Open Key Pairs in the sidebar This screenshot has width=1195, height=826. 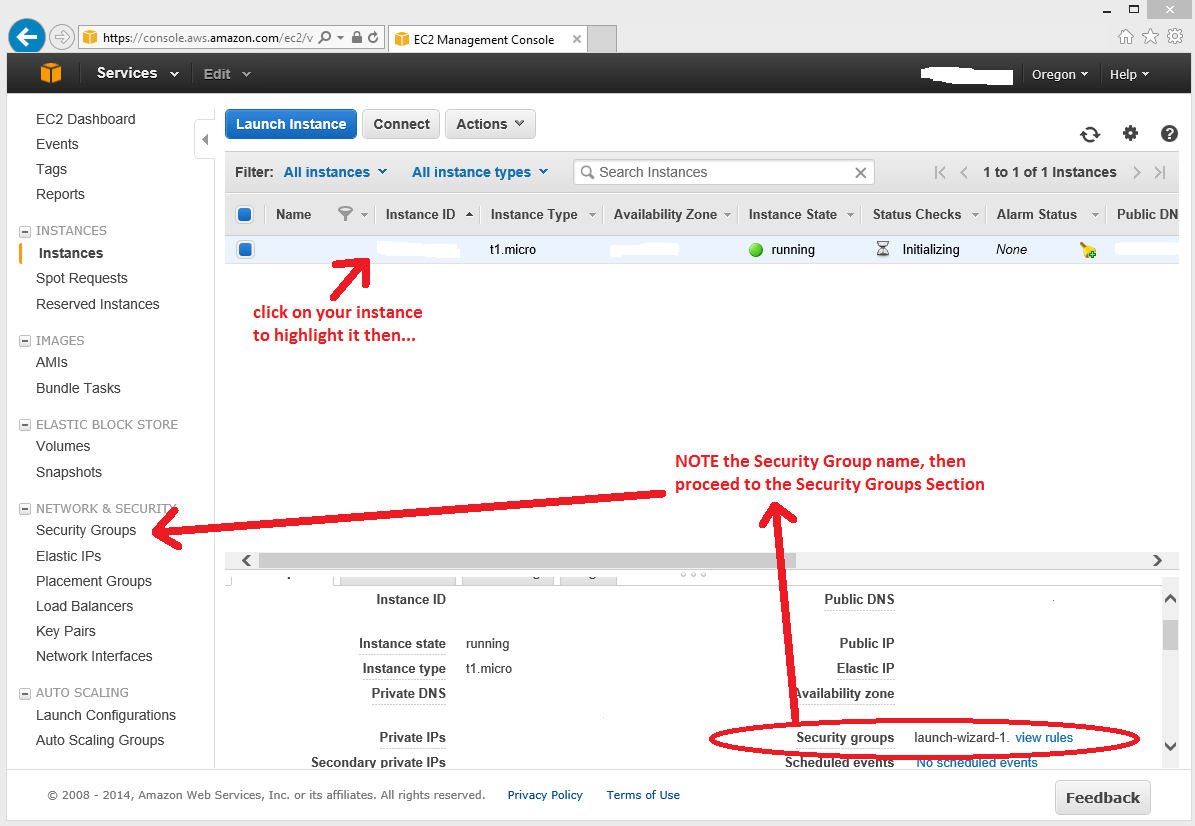[x=66, y=631]
